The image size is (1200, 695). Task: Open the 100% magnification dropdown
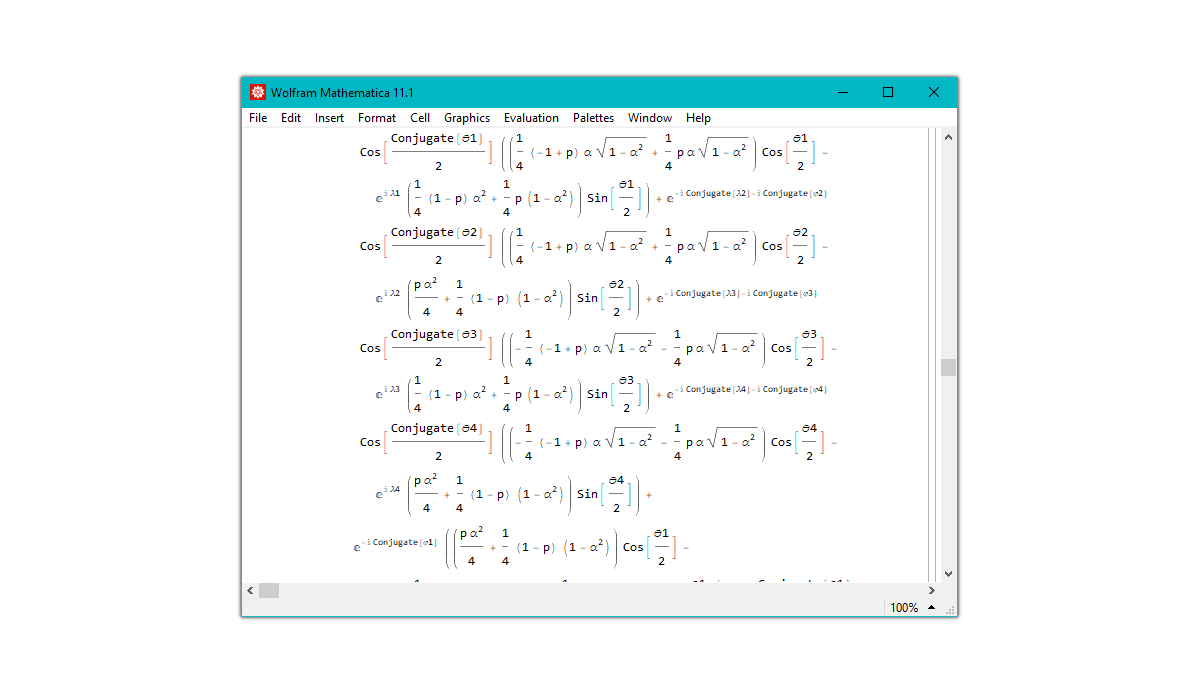[x=932, y=608]
